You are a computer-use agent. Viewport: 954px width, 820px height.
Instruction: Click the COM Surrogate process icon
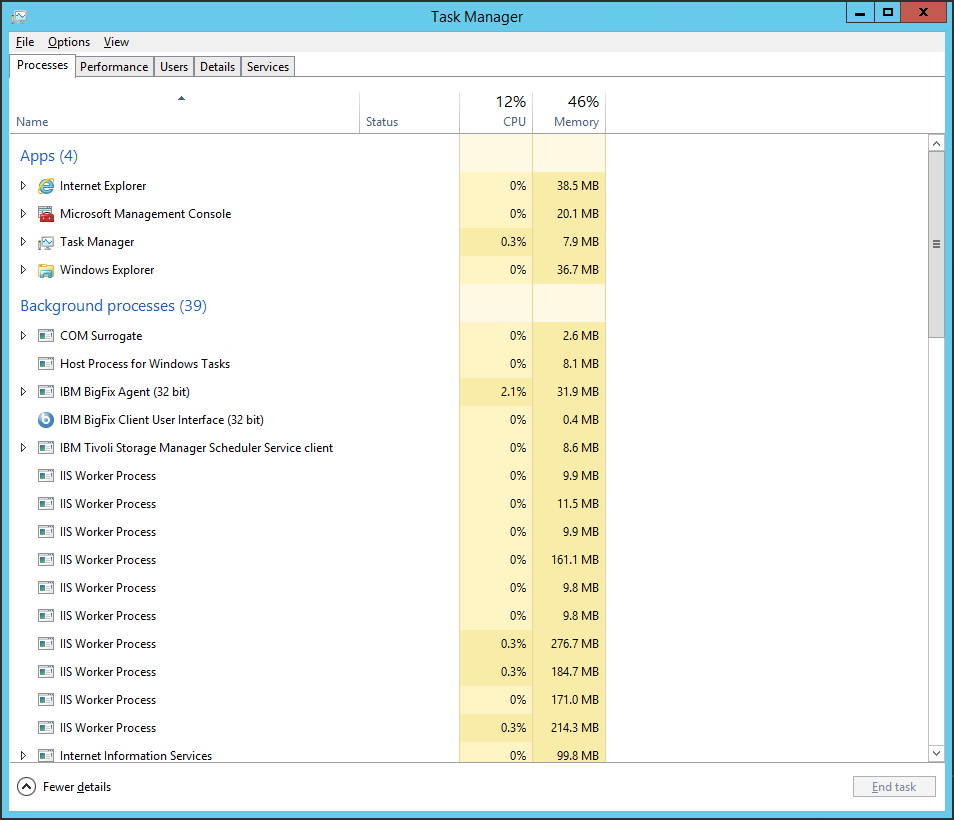(x=46, y=336)
